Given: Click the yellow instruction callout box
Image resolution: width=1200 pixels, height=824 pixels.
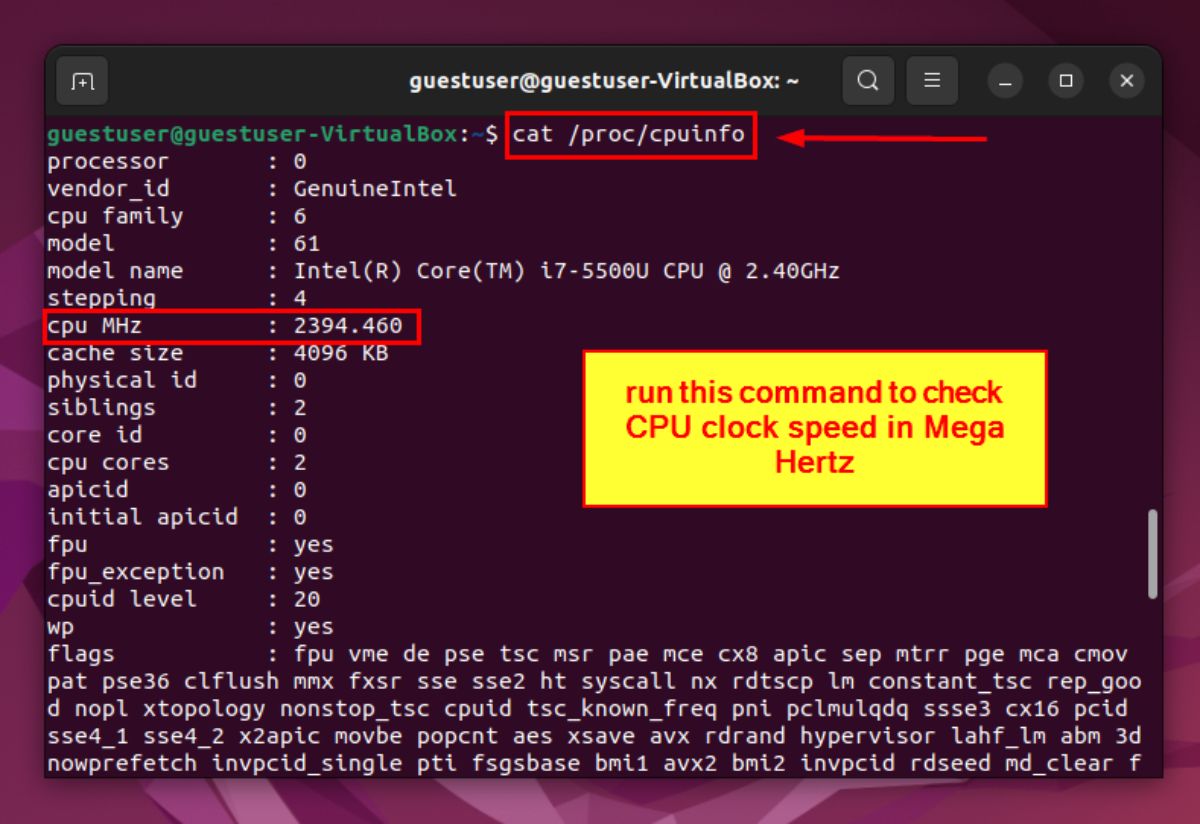Looking at the screenshot, I should pos(816,427).
